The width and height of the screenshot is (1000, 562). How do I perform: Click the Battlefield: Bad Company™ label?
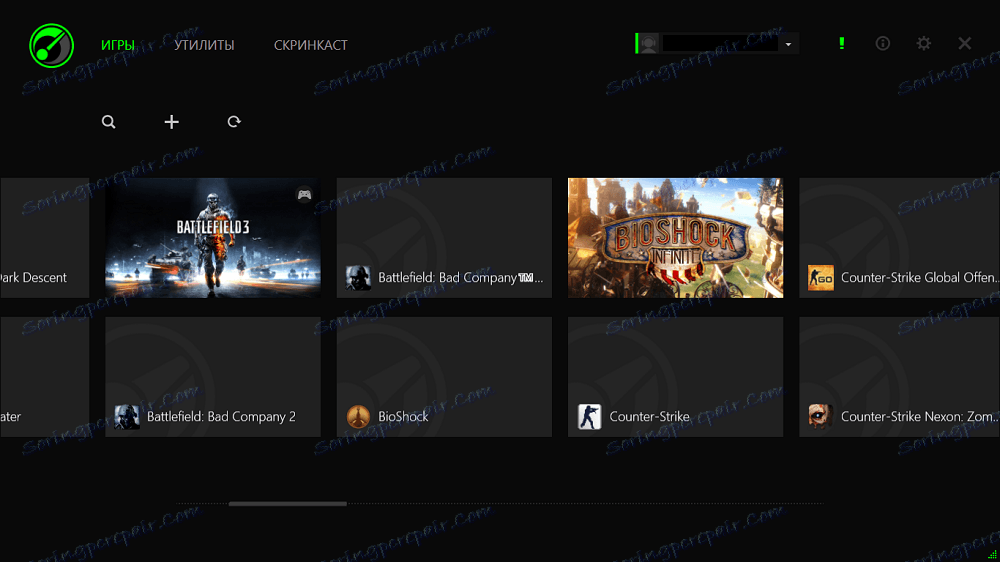tap(460, 277)
